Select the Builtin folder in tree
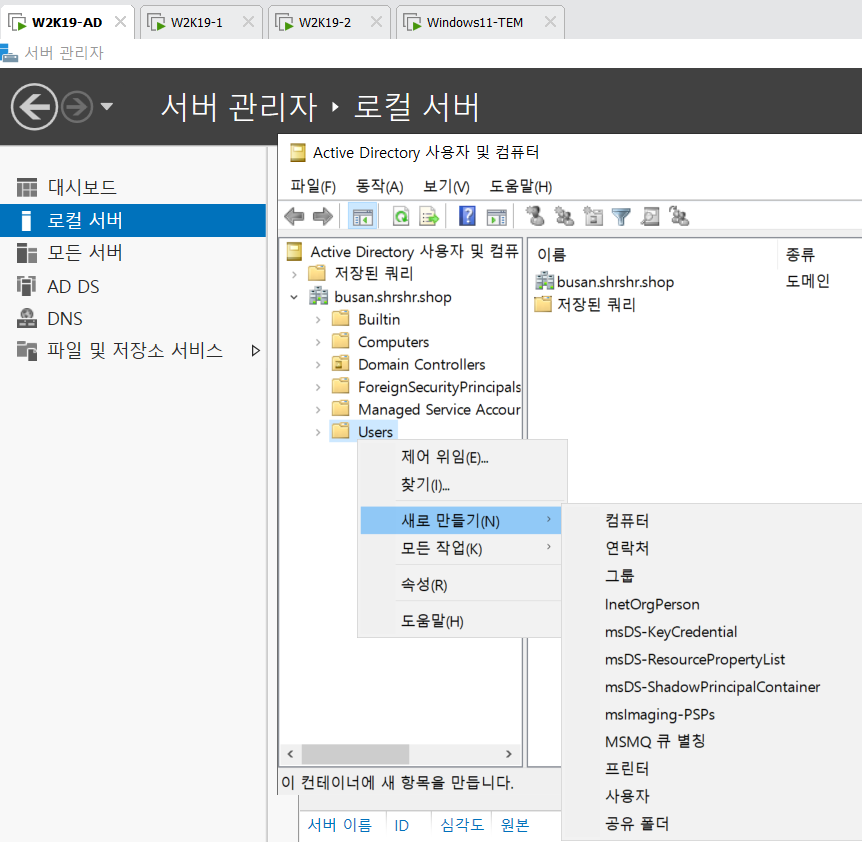 pyautogui.click(x=366, y=319)
